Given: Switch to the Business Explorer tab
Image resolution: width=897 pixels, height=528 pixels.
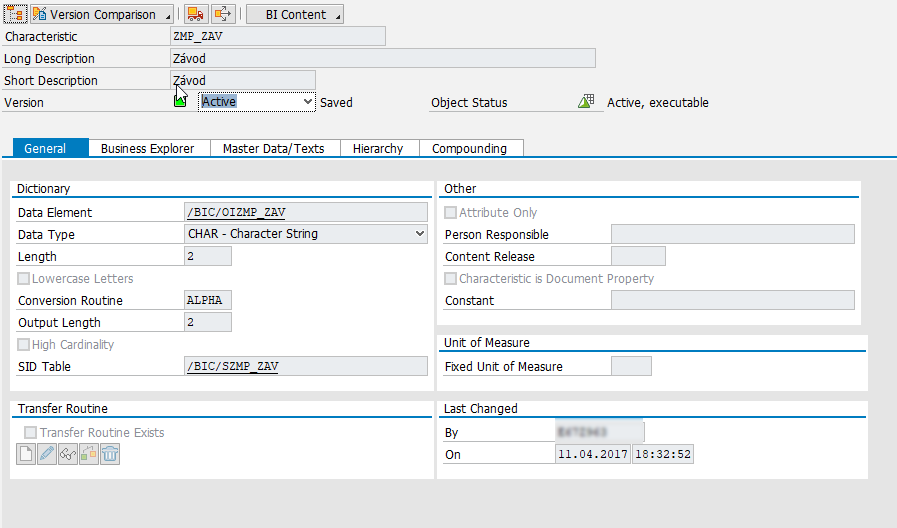Looking at the screenshot, I should point(148,148).
